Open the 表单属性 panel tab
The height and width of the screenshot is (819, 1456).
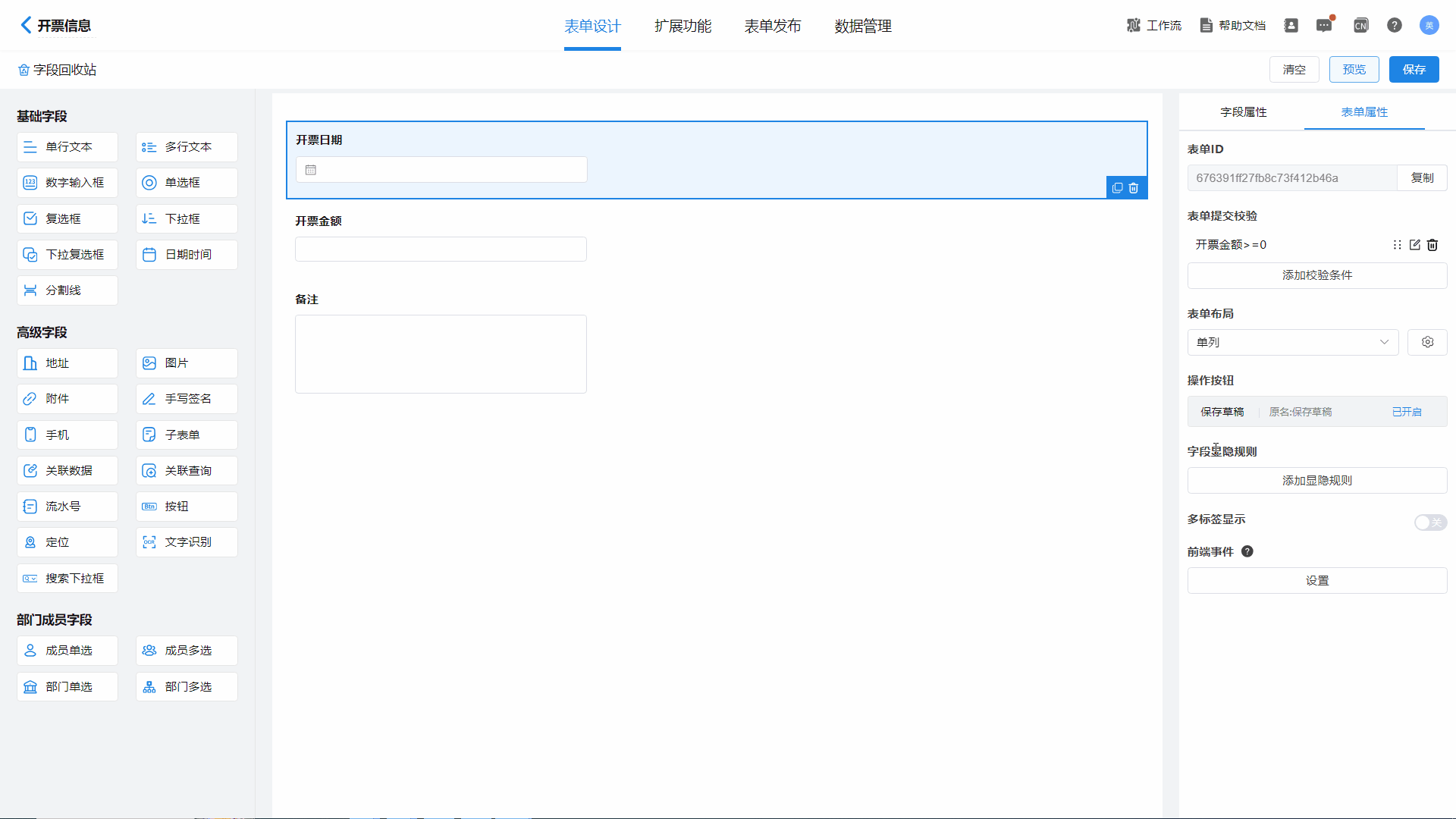tap(1364, 112)
